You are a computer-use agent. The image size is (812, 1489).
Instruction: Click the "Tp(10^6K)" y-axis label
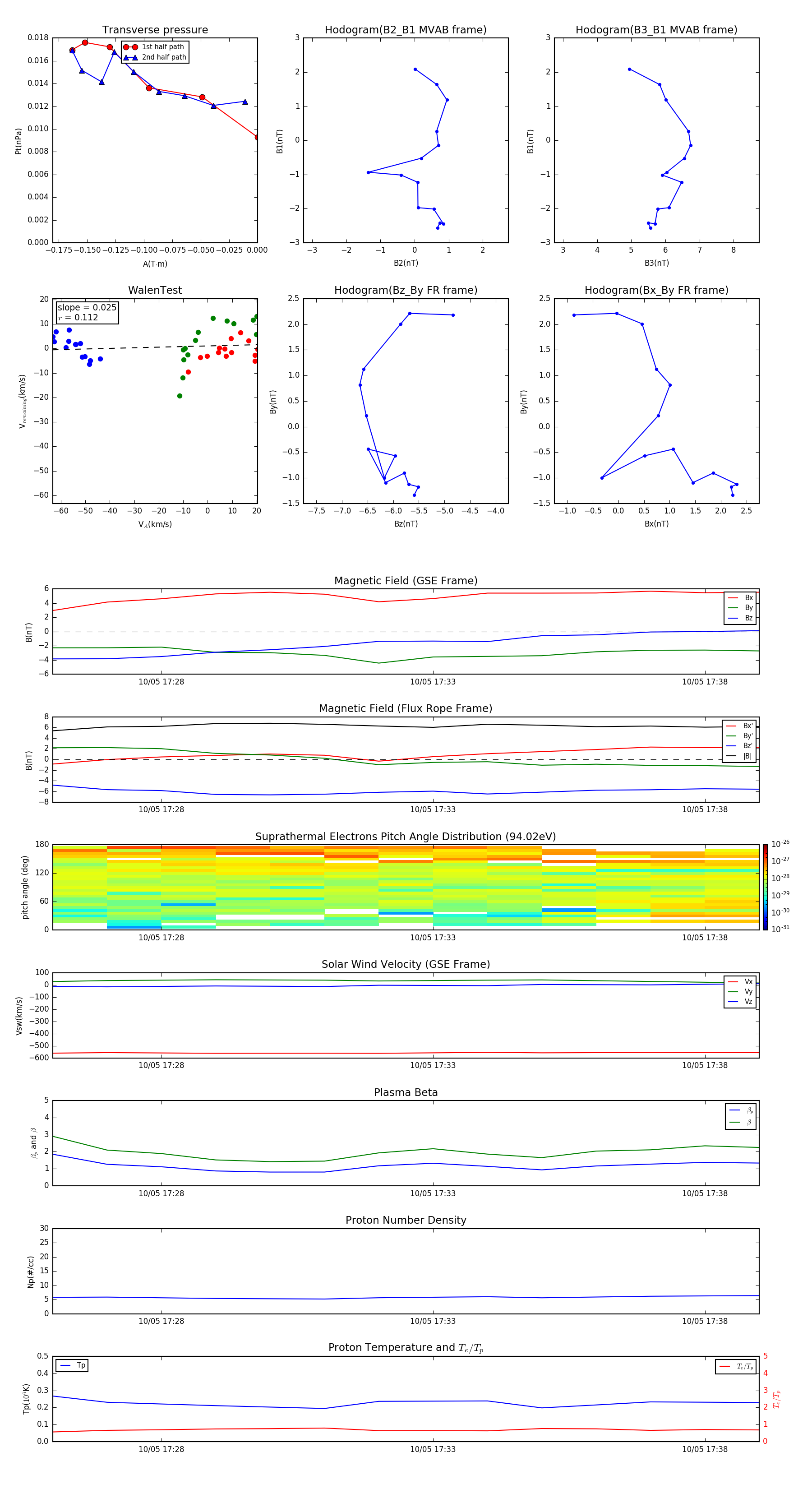tap(26, 1399)
